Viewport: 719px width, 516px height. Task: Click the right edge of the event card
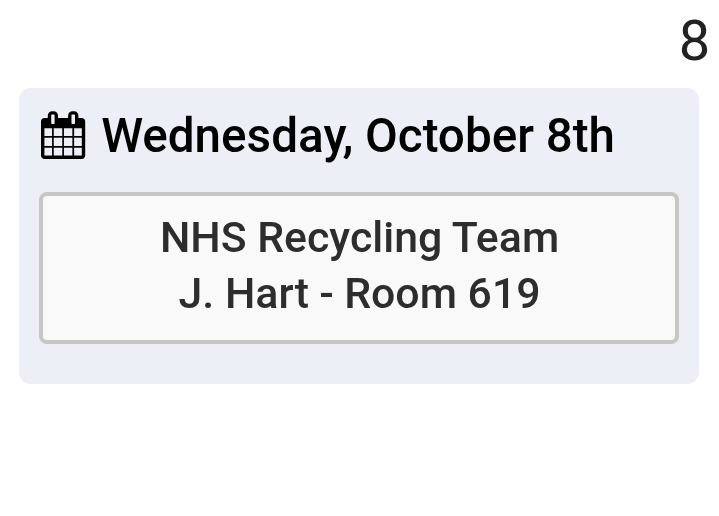click(x=673, y=268)
